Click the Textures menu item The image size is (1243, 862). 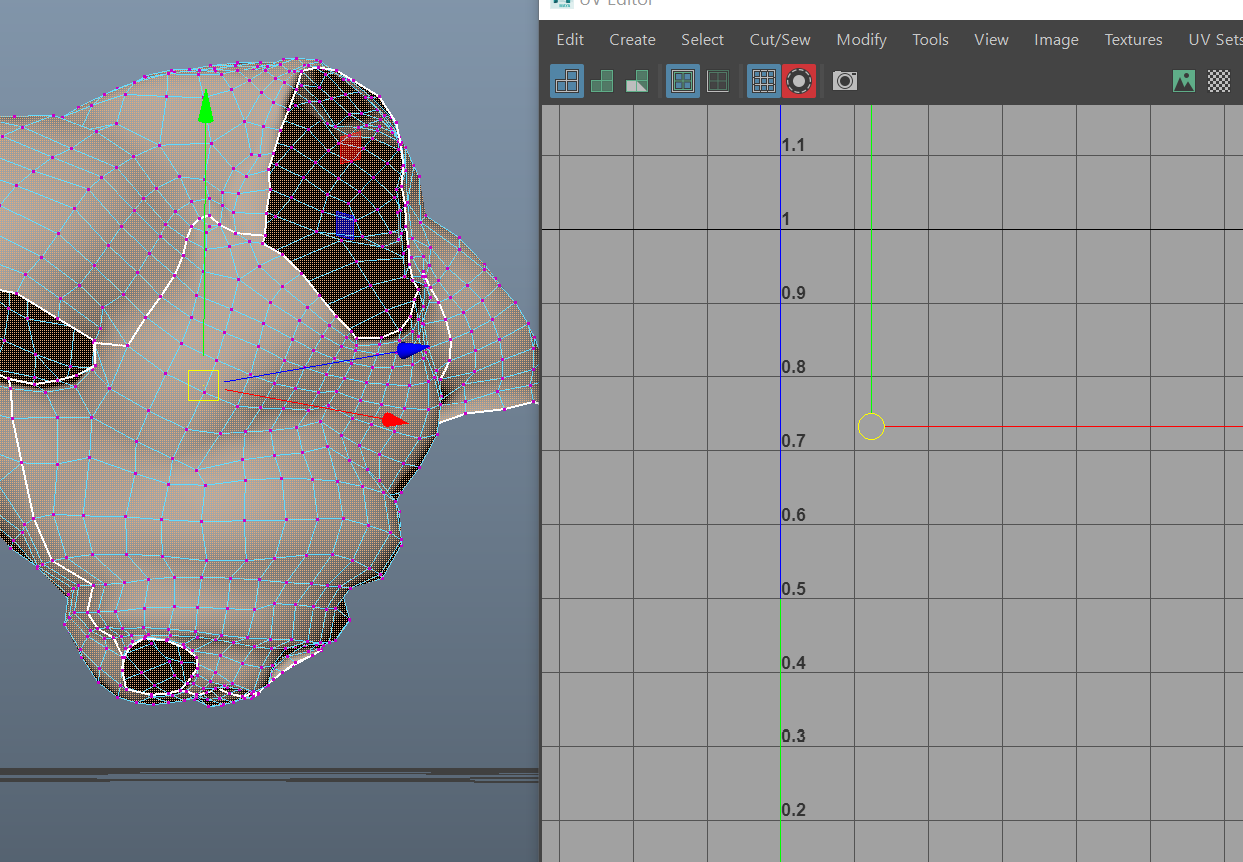(1133, 40)
